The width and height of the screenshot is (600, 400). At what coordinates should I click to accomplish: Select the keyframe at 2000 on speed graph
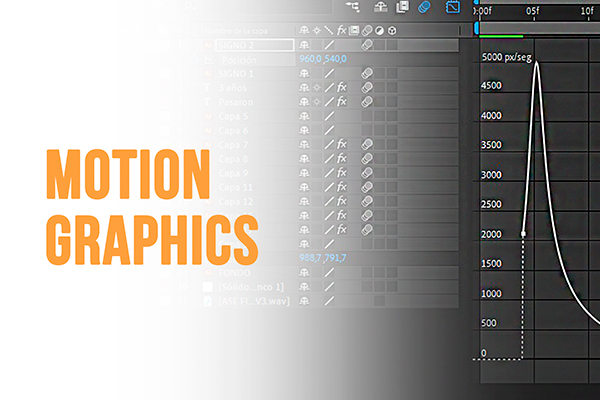tap(523, 234)
